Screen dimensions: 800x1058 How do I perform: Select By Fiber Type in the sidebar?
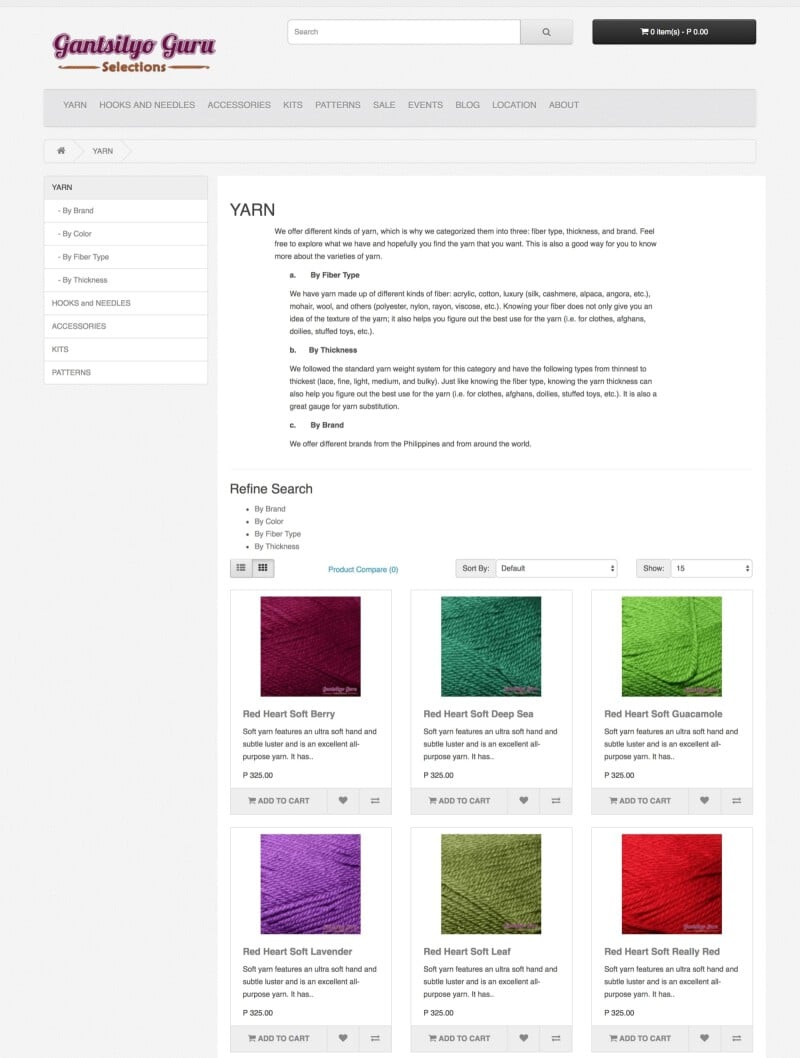coord(125,256)
